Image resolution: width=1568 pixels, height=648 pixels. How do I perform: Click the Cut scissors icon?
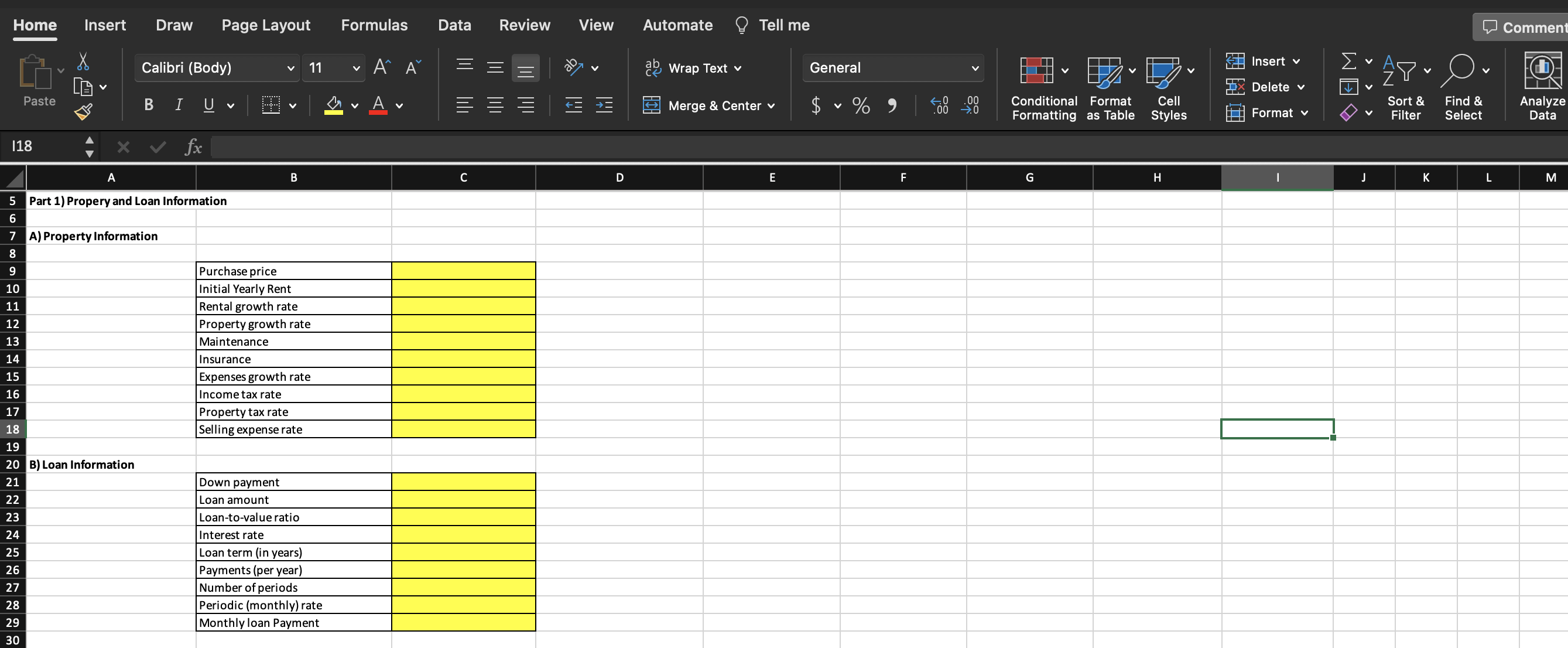[x=83, y=61]
